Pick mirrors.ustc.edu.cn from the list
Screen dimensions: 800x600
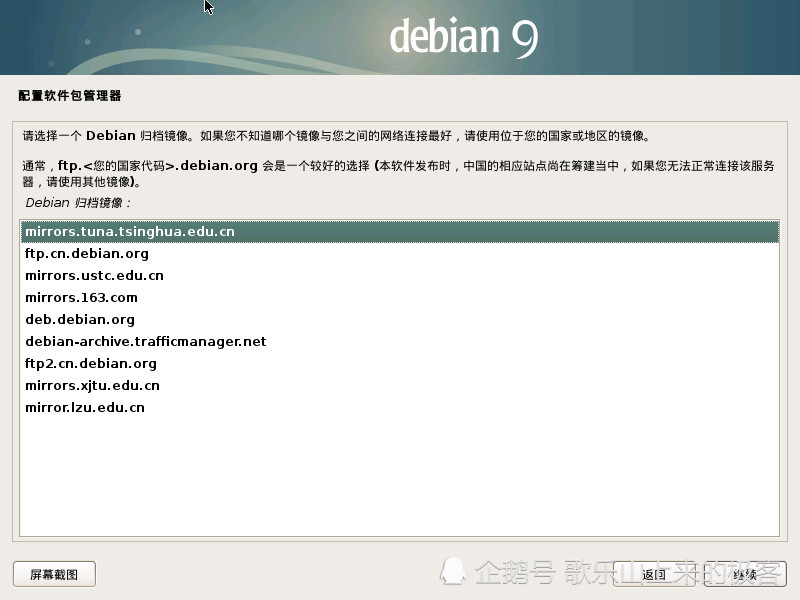coord(399,276)
